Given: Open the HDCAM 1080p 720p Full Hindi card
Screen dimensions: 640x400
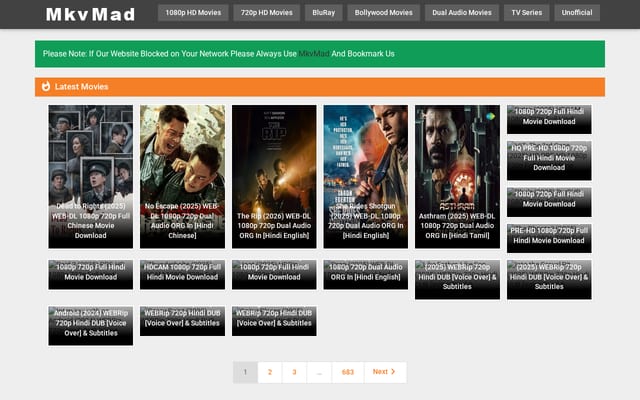Looking at the screenshot, I should (x=182, y=275).
